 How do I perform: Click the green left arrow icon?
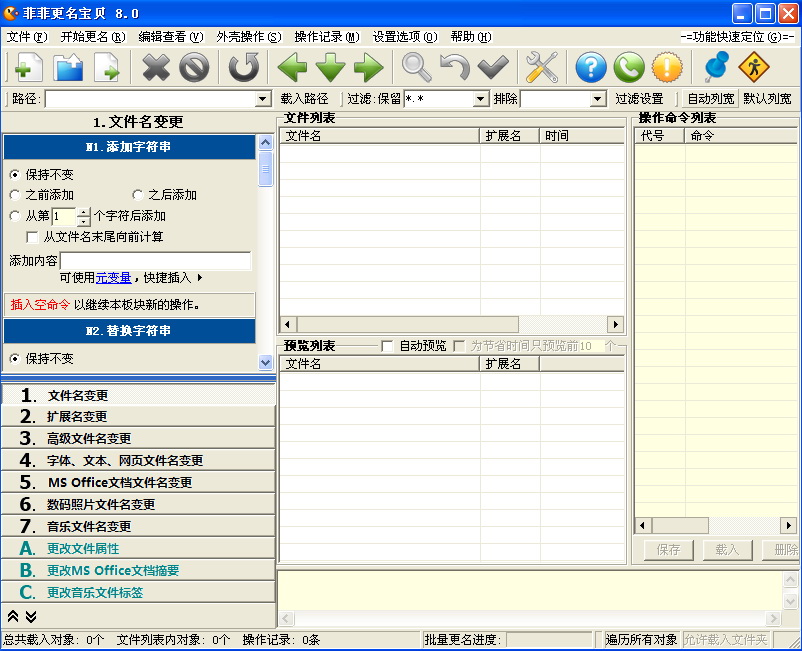tap(293, 67)
